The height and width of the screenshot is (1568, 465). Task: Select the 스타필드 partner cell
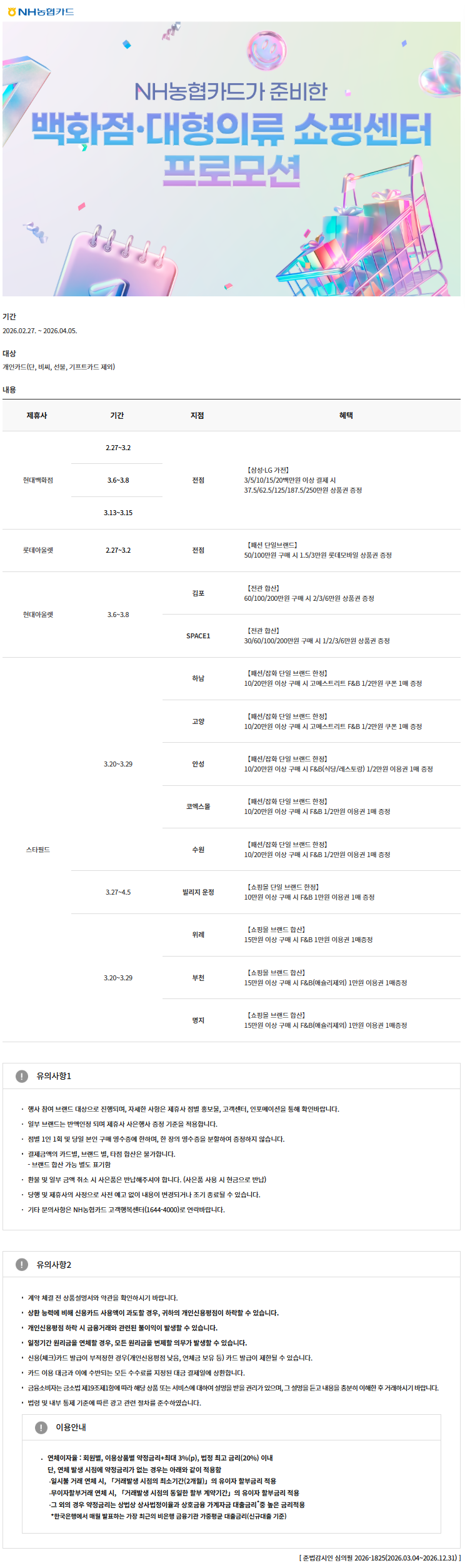38,850
